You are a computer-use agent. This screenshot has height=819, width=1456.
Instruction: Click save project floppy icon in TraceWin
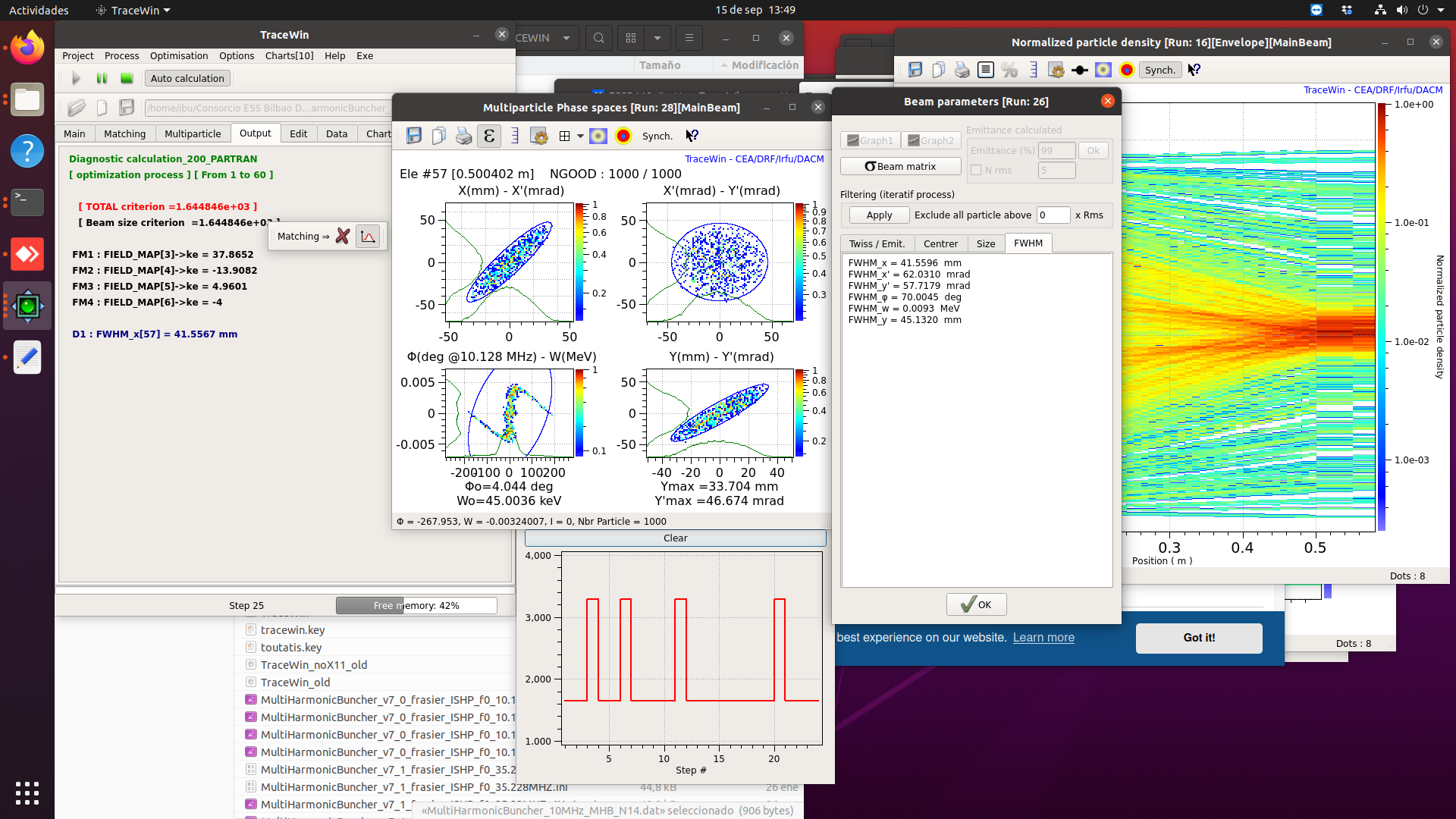point(127,108)
